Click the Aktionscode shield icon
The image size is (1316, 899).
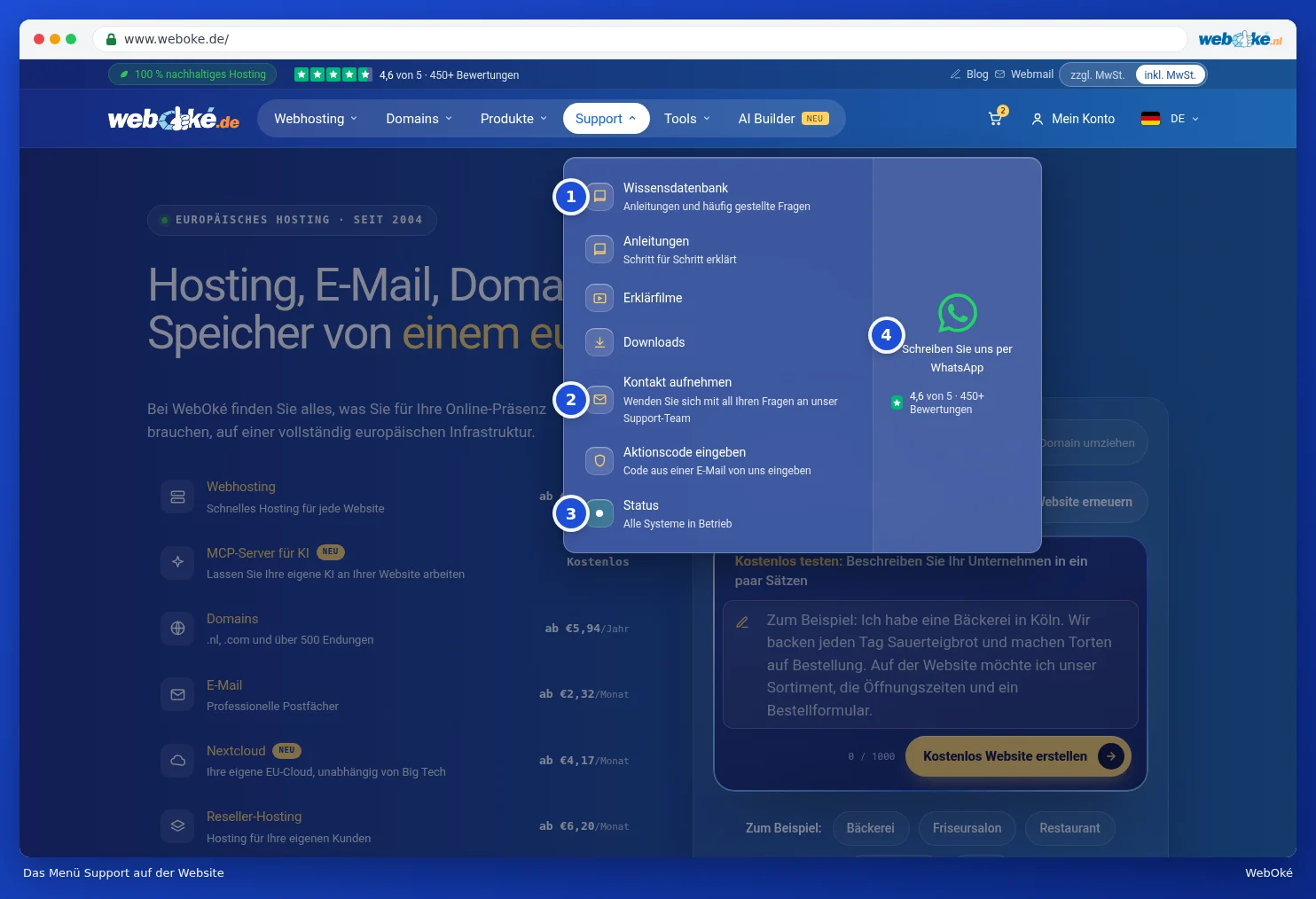coord(599,460)
